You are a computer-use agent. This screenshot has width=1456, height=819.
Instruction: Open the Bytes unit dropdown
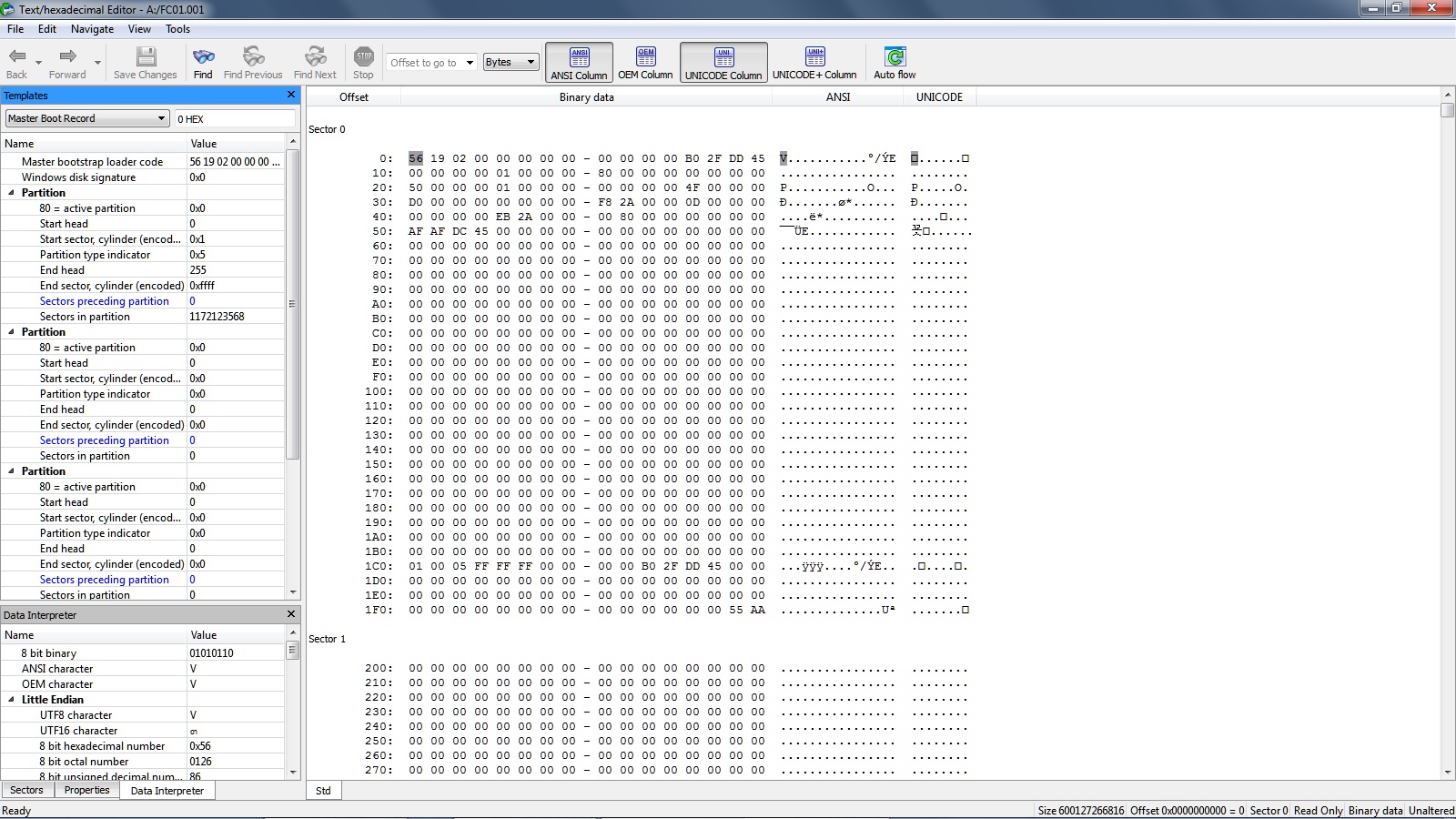[511, 63]
